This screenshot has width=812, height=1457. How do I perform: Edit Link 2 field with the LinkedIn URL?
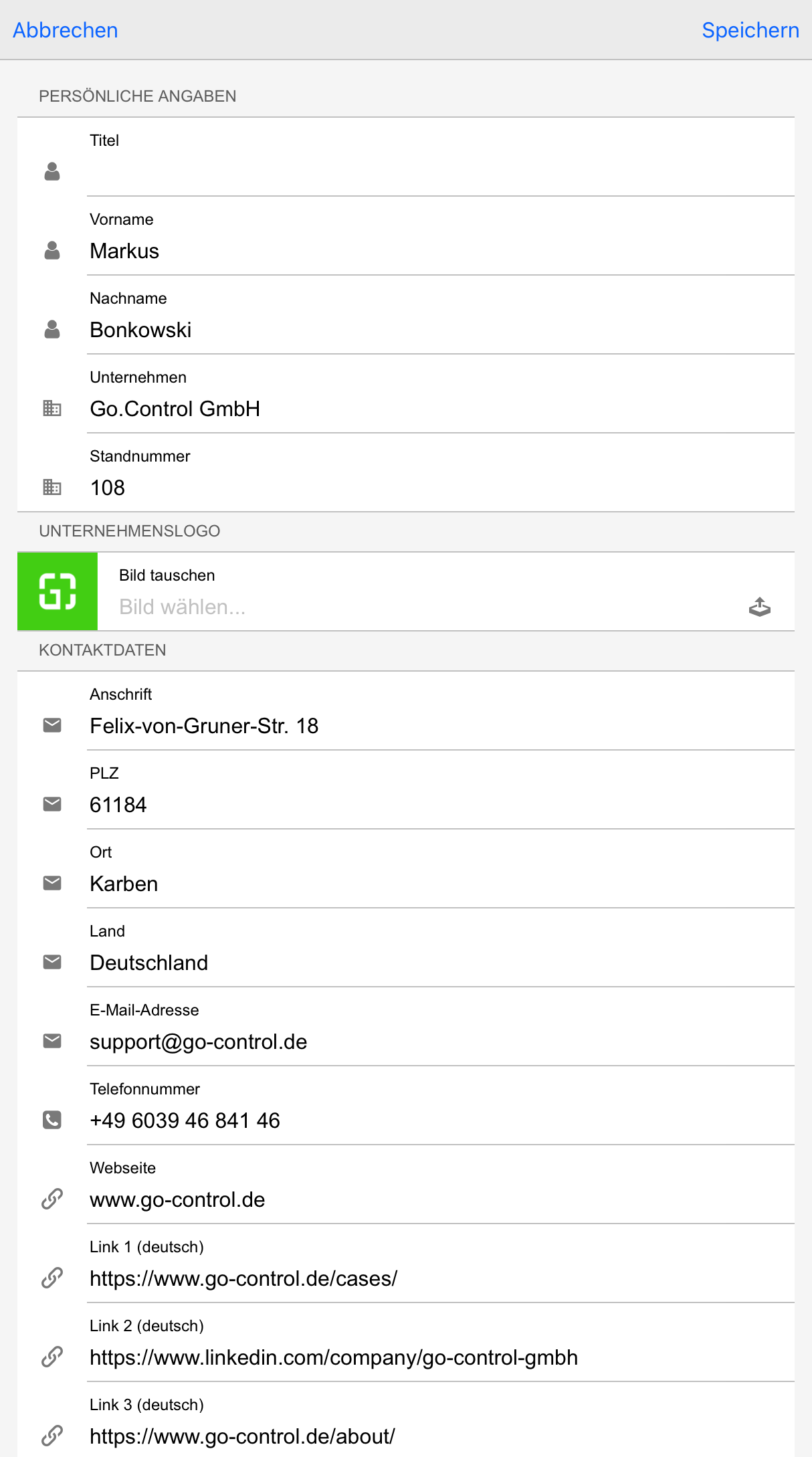point(441,1357)
